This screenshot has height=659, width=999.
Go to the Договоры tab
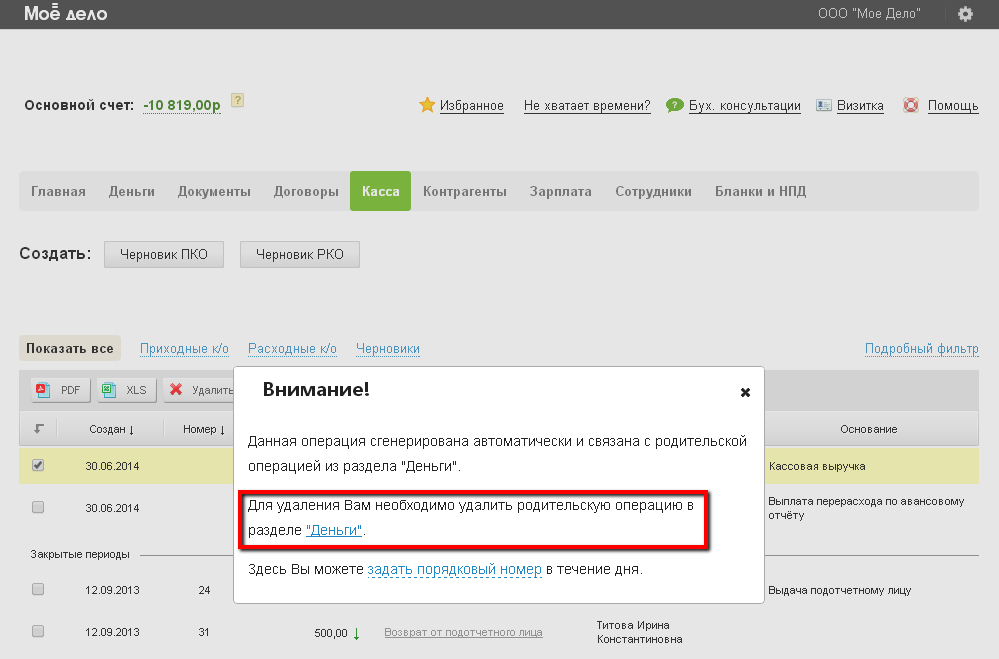306,191
